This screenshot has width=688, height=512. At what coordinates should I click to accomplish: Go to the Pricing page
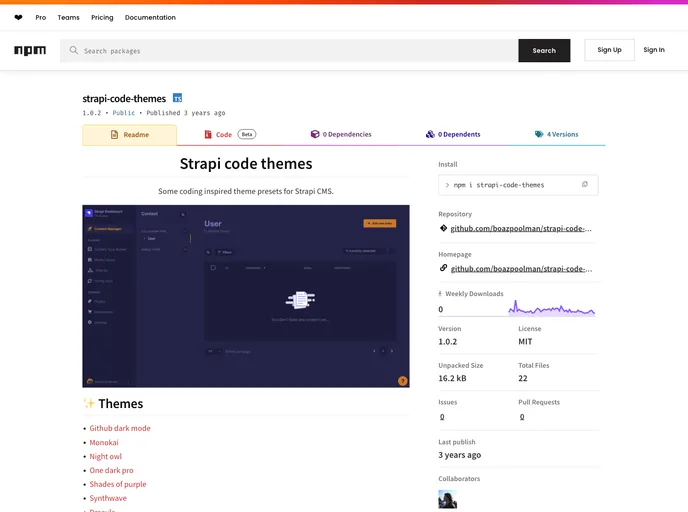coord(102,18)
